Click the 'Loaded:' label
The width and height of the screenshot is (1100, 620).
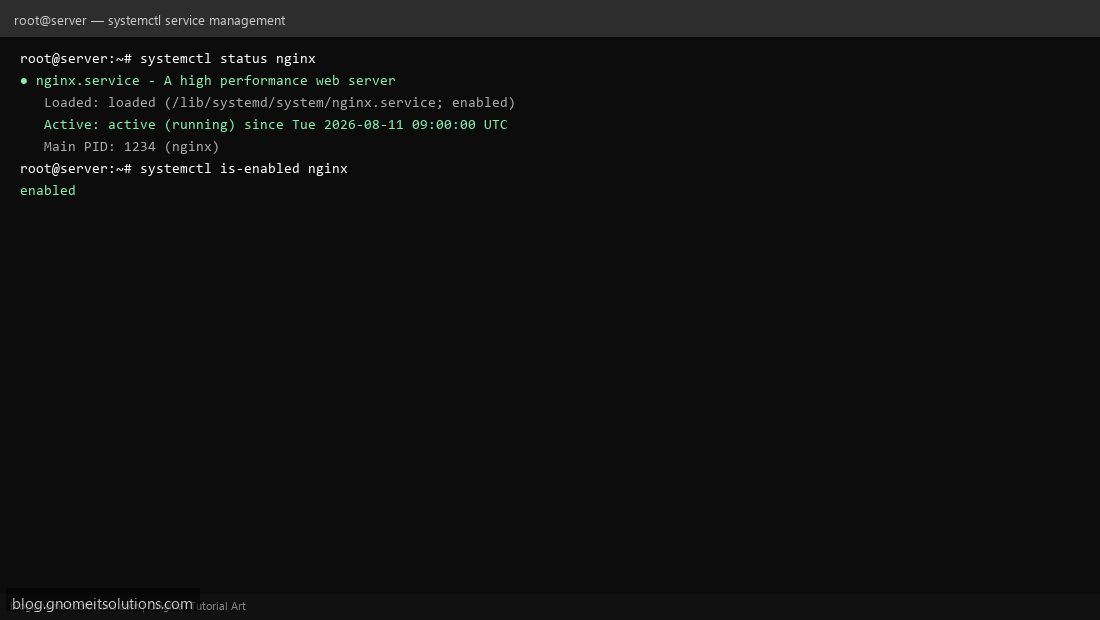72,102
